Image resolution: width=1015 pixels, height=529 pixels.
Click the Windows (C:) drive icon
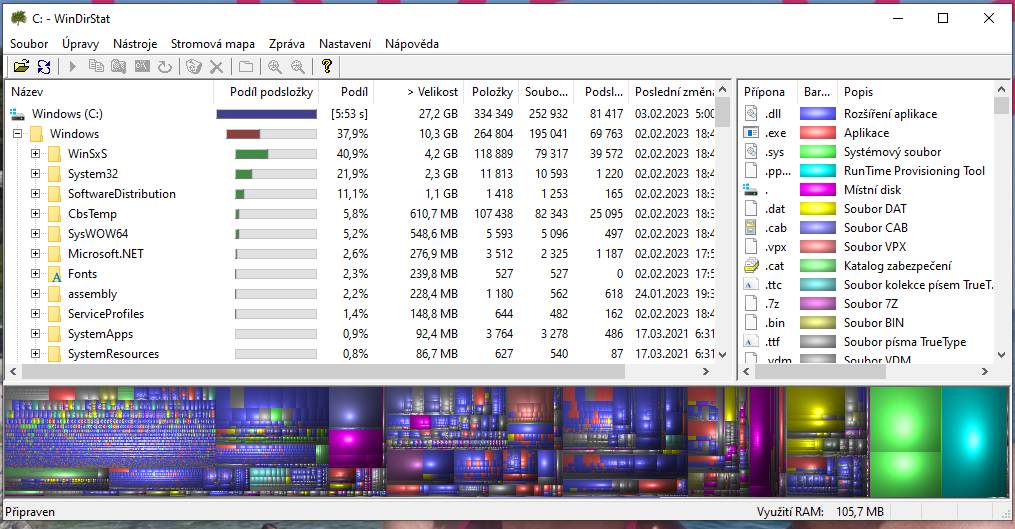[x=17, y=114]
